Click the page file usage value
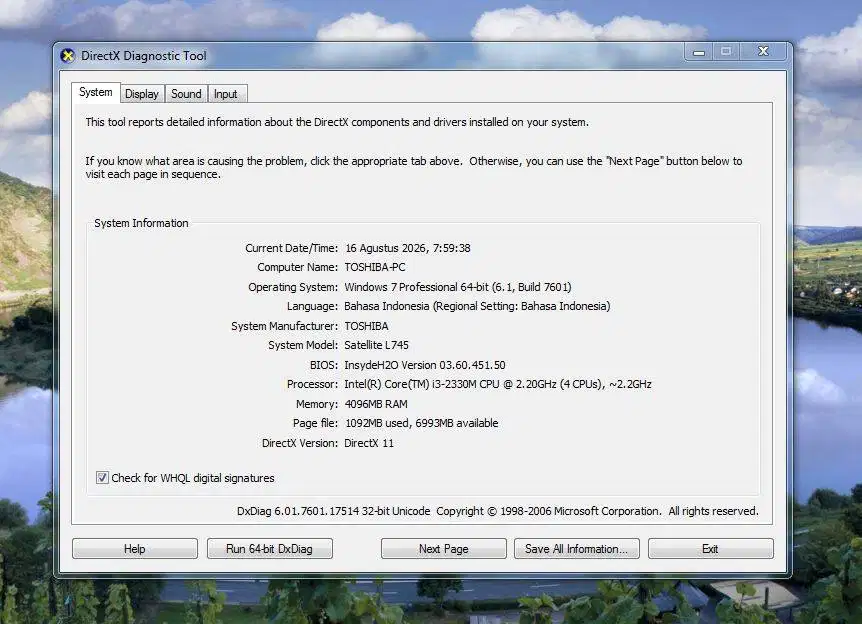The height and width of the screenshot is (624, 862). click(422, 423)
